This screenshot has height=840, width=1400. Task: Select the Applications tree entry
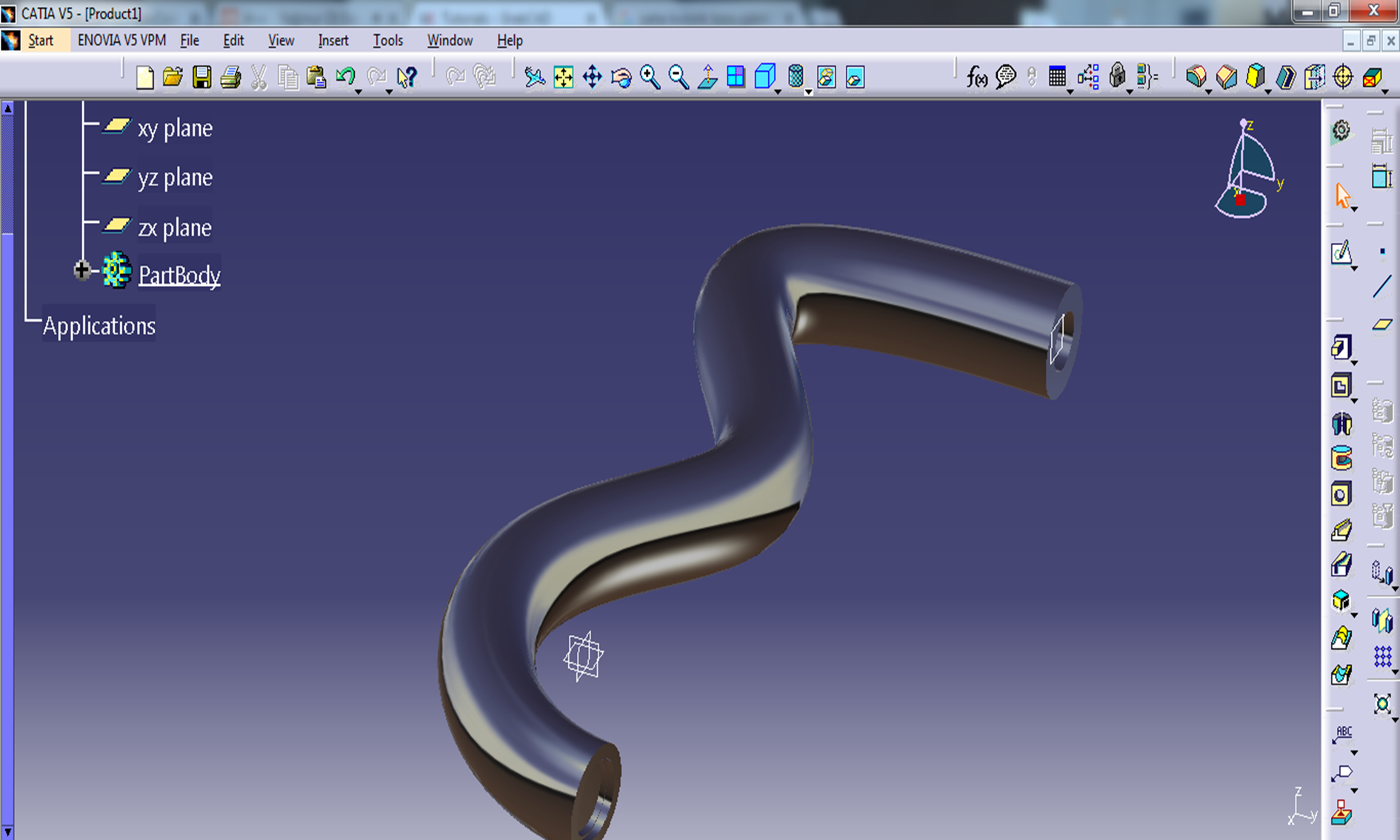[x=99, y=326]
